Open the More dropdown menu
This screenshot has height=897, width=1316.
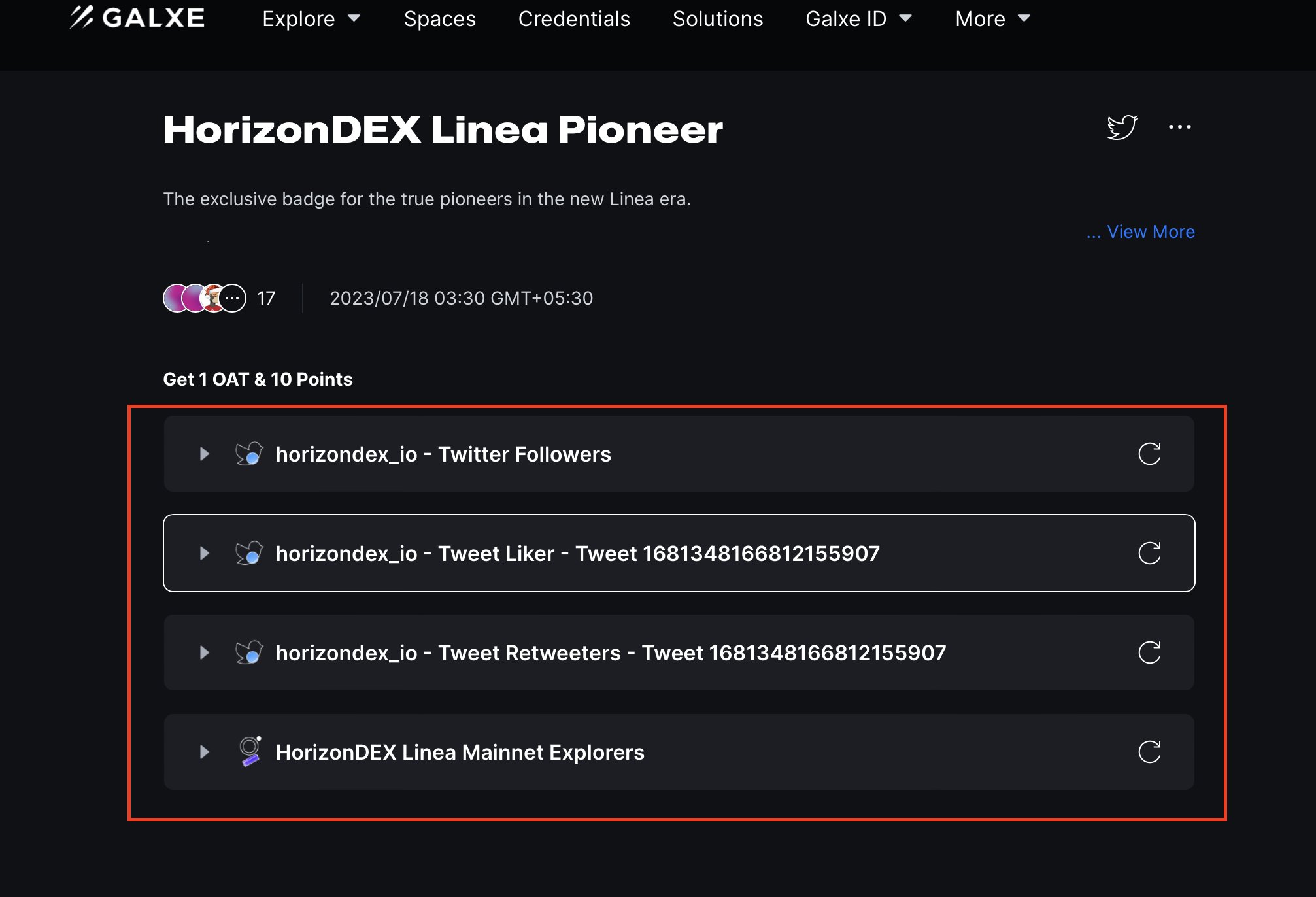[x=992, y=19]
